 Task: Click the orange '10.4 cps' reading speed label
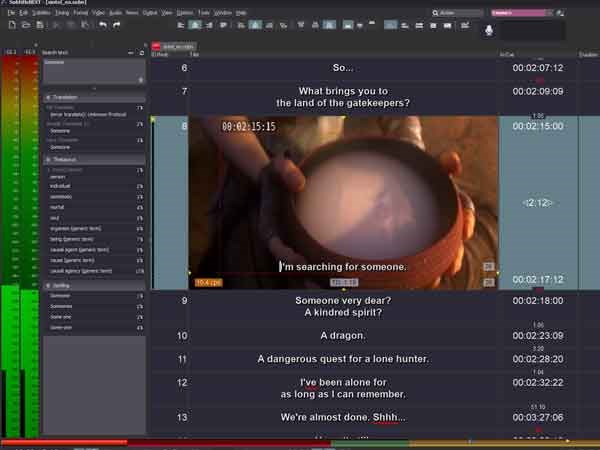209,283
